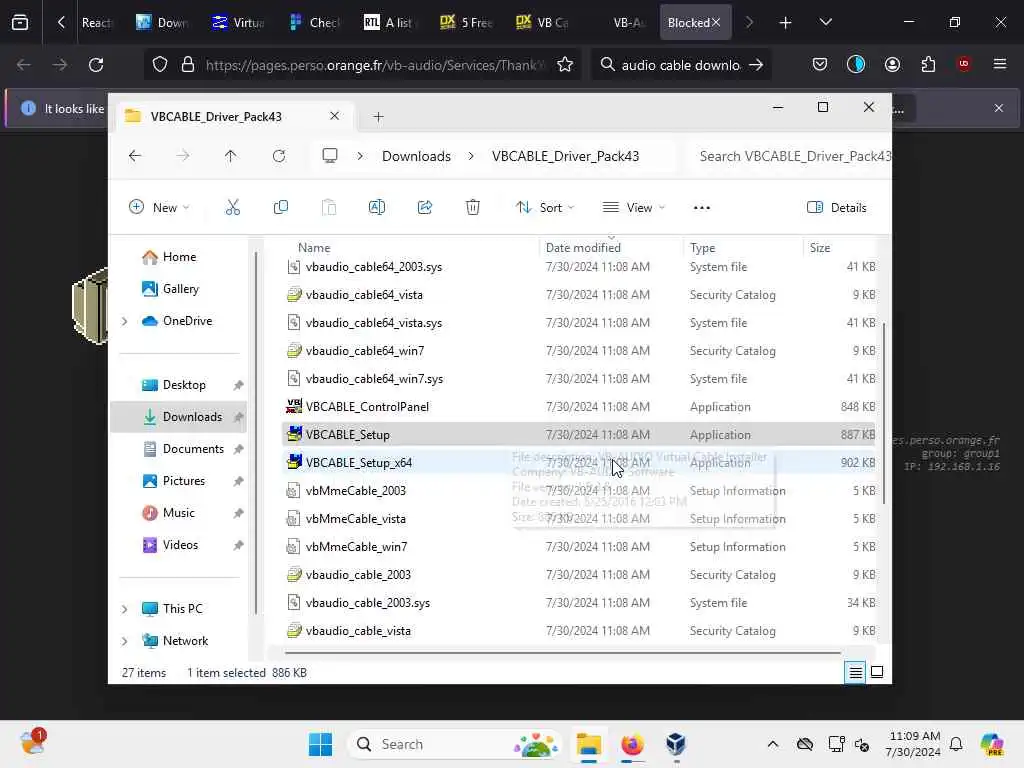Unpin Documents from Quick access
The width and height of the screenshot is (1024, 768).
pyautogui.click(x=238, y=449)
